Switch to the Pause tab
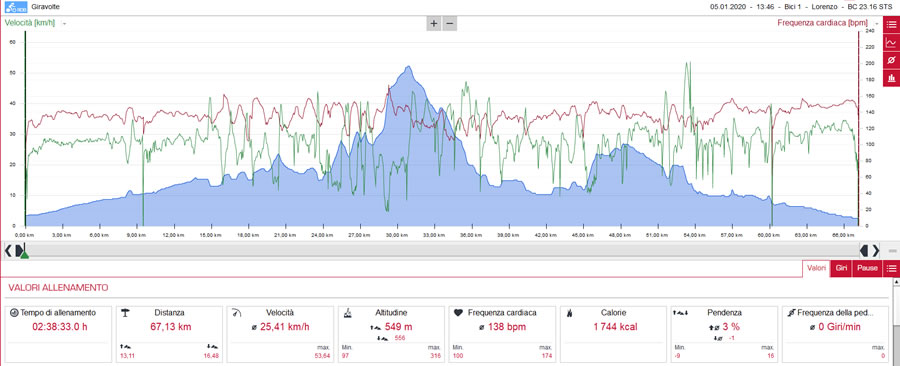Screen dimensions: 900x366 868,268
